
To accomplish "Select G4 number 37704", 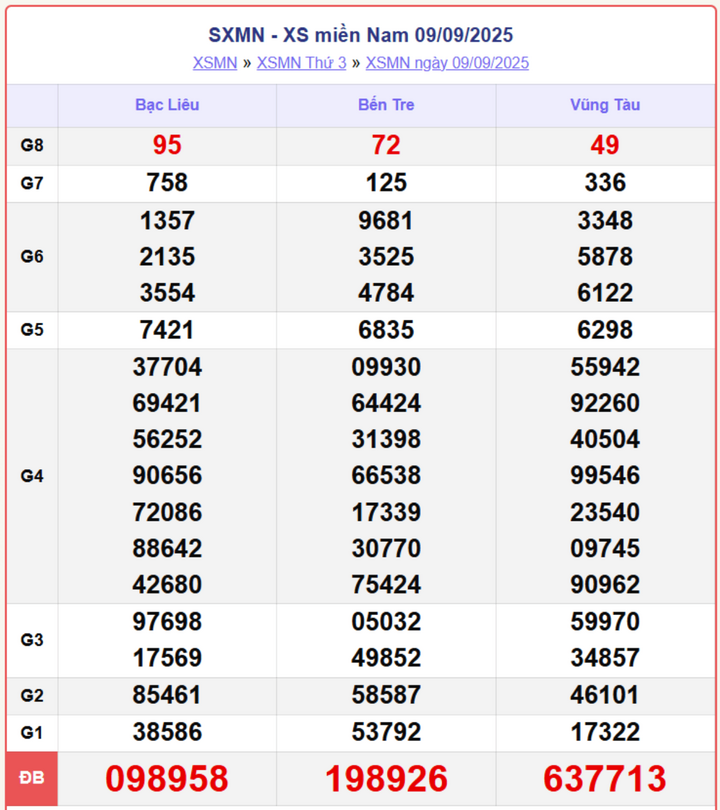I will [x=167, y=367].
